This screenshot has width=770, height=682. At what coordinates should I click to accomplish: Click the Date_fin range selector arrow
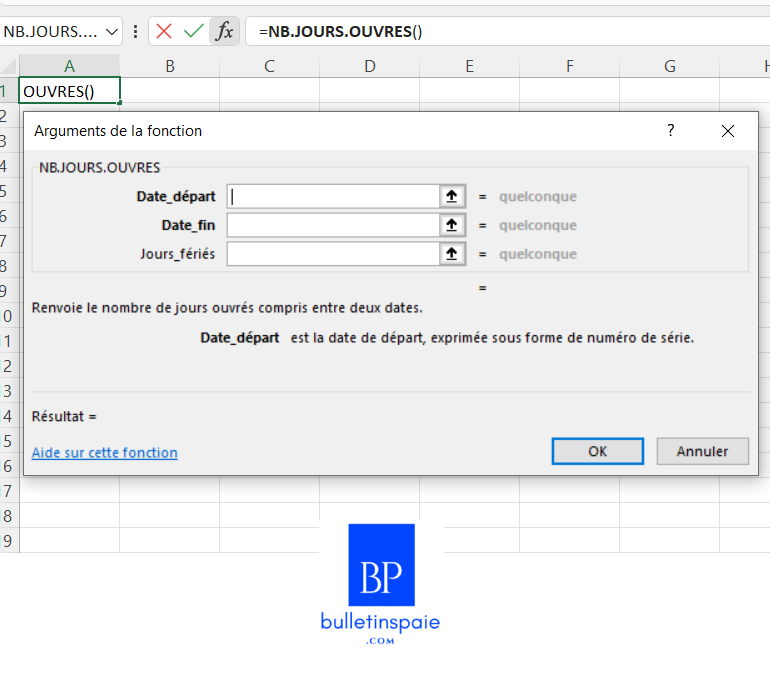tap(452, 225)
